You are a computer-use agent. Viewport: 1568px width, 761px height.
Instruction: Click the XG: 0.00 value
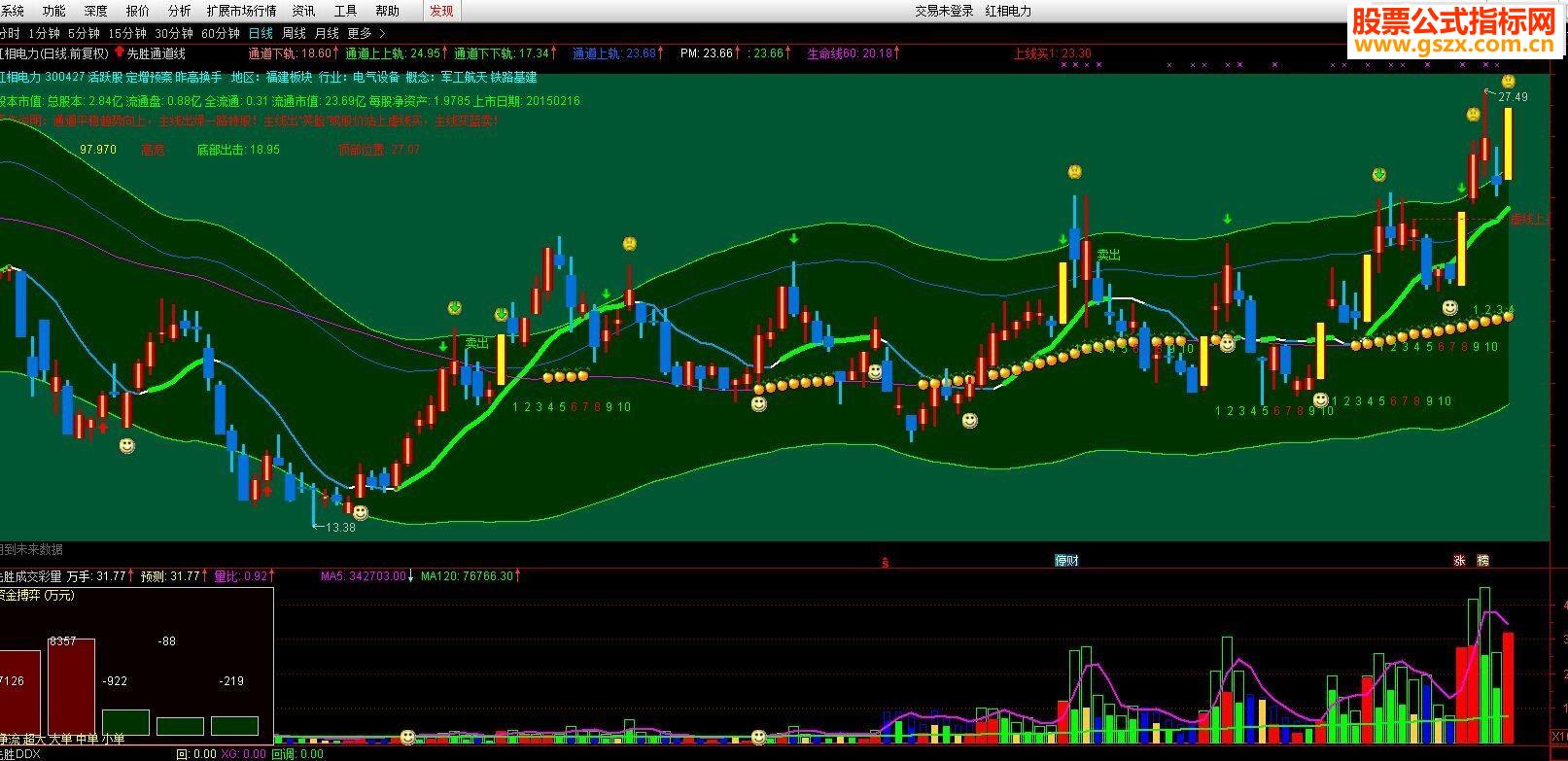243,753
